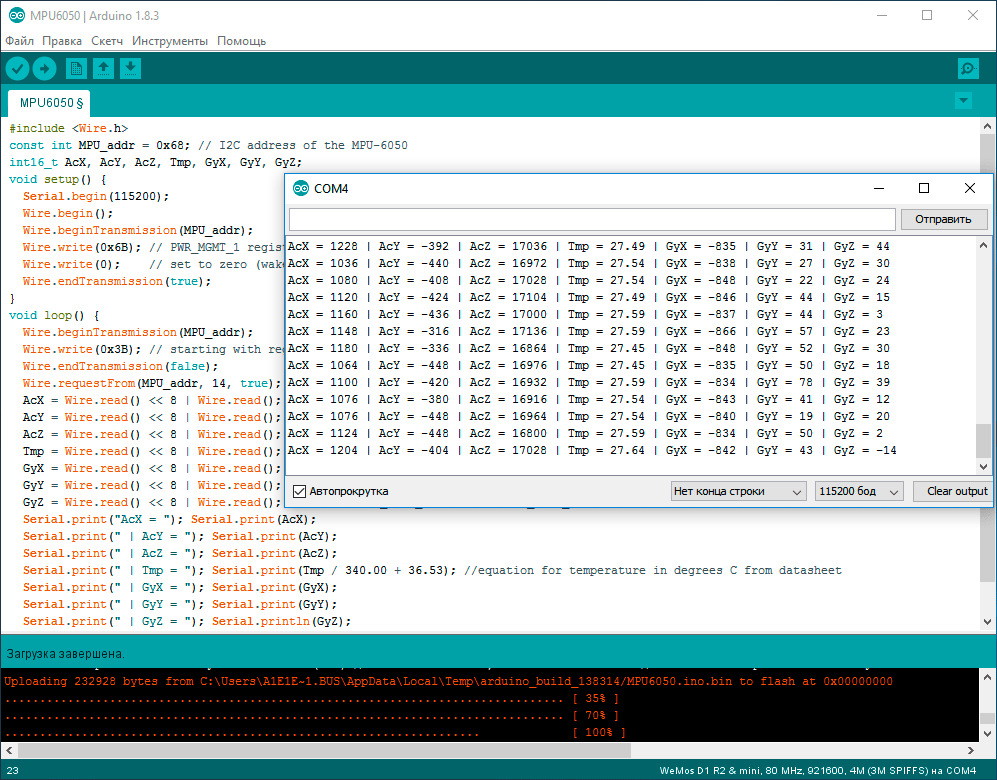Toggle the Автопрокрутка checkbox
This screenshot has width=997, height=780.
click(300, 491)
